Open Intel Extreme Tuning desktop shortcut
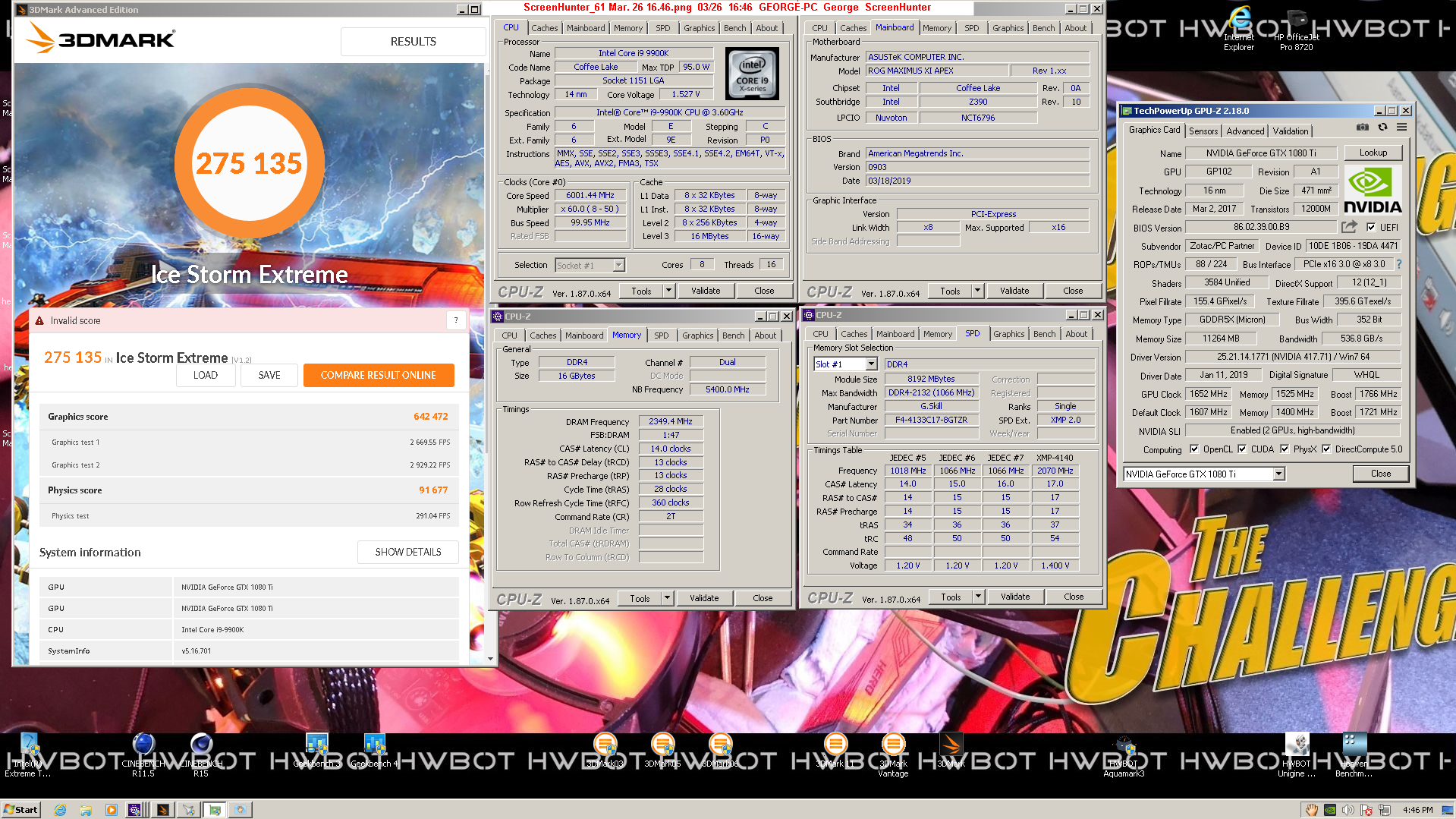The image size is (1456, 819). (28, 755)
